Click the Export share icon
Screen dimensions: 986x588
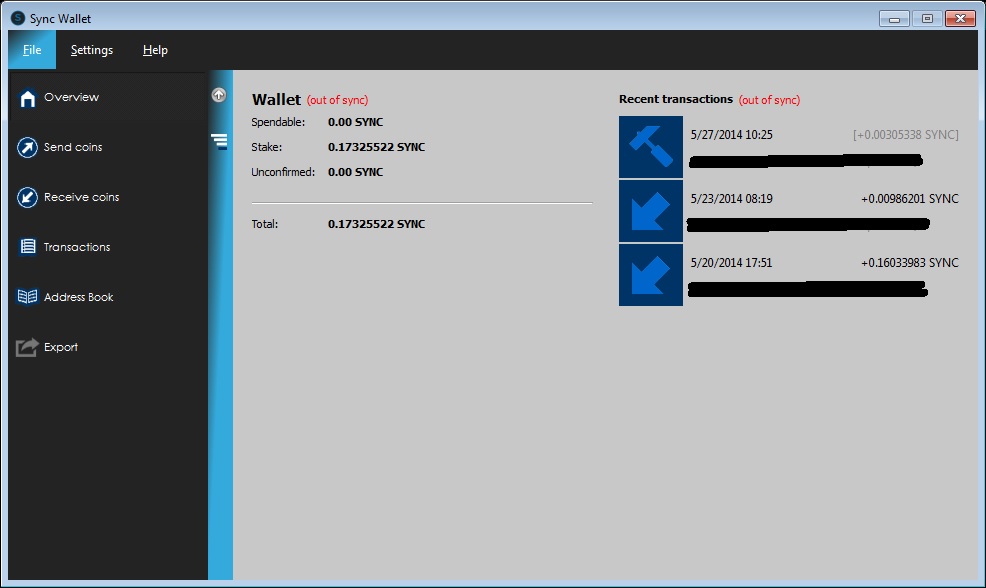pyautogui.click(x=27, y=347)
